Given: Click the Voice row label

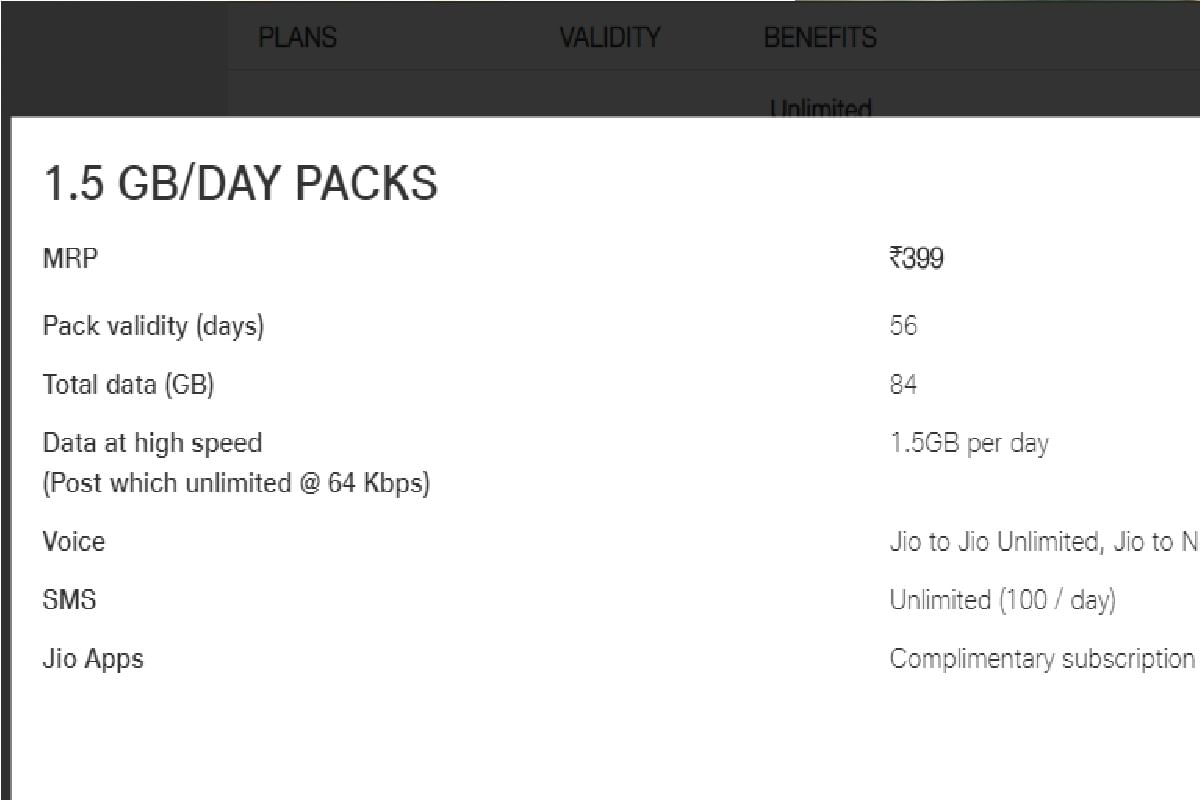Looking at the screenshot, I should (x=73, y=542).
